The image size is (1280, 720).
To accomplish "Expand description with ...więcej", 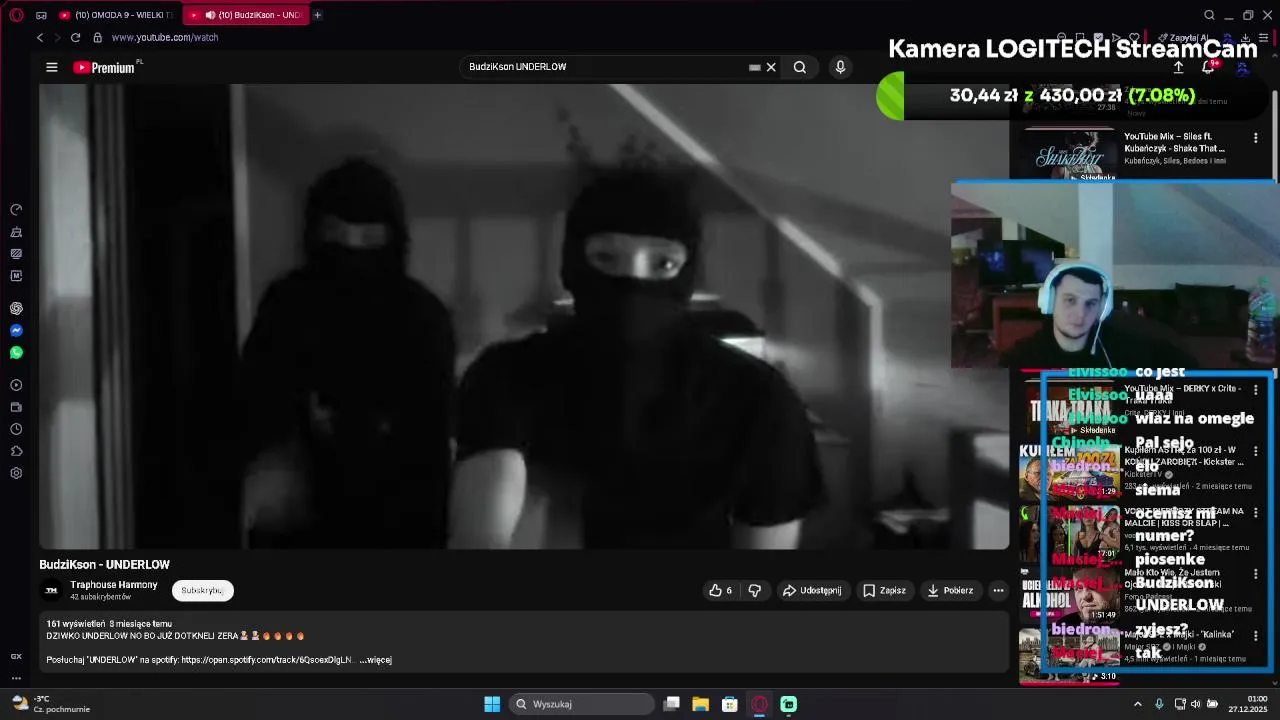I will (375, 660).
